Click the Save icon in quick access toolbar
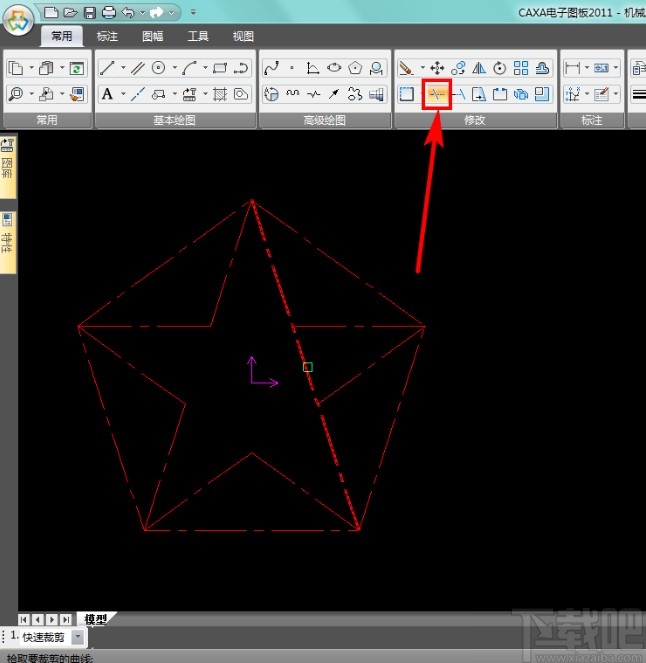Image resolution: width=646 pixels, height=663 pixels. [90, 13]
